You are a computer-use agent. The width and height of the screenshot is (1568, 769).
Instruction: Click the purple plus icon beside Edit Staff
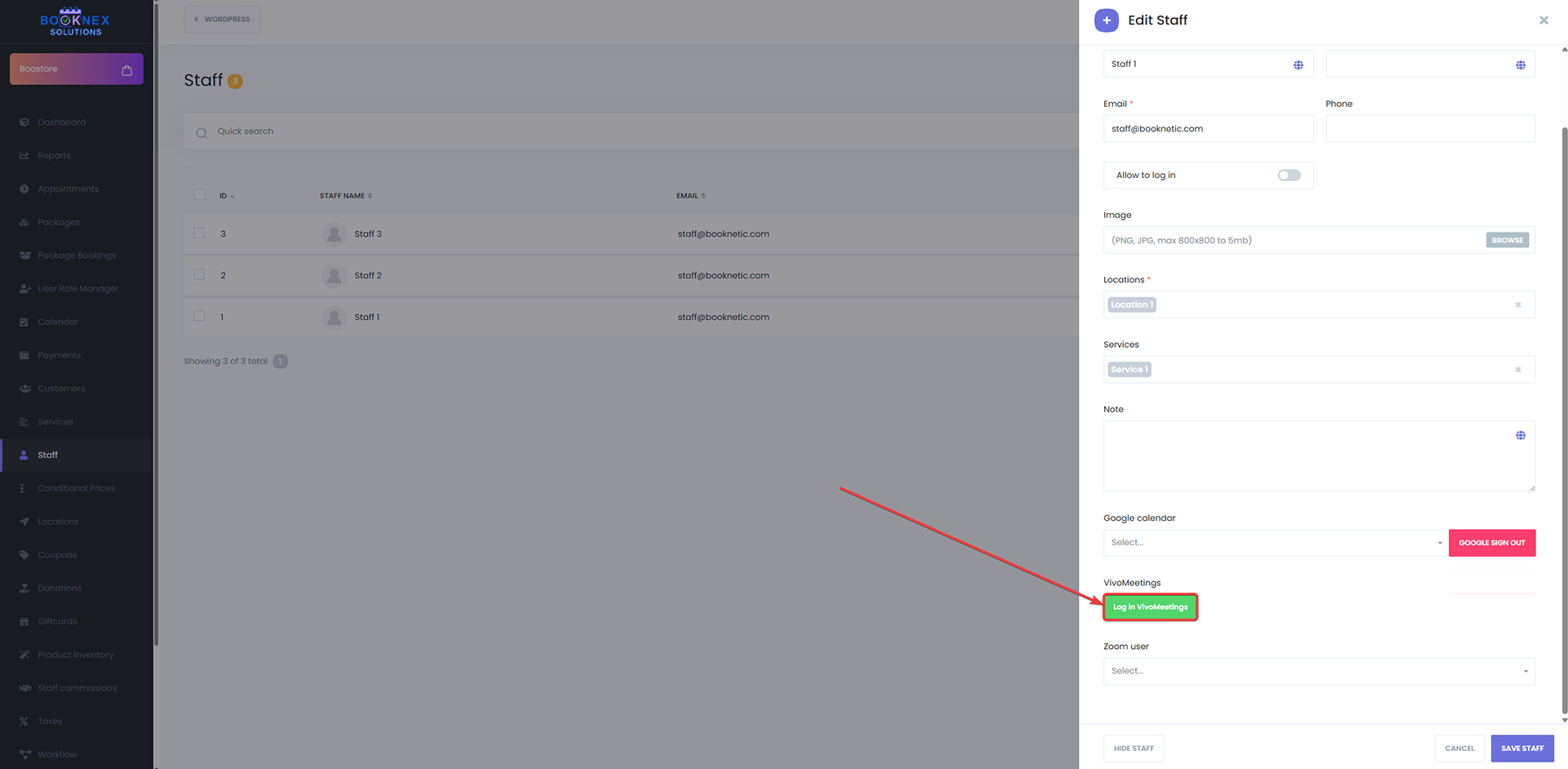pos(1106,20)
